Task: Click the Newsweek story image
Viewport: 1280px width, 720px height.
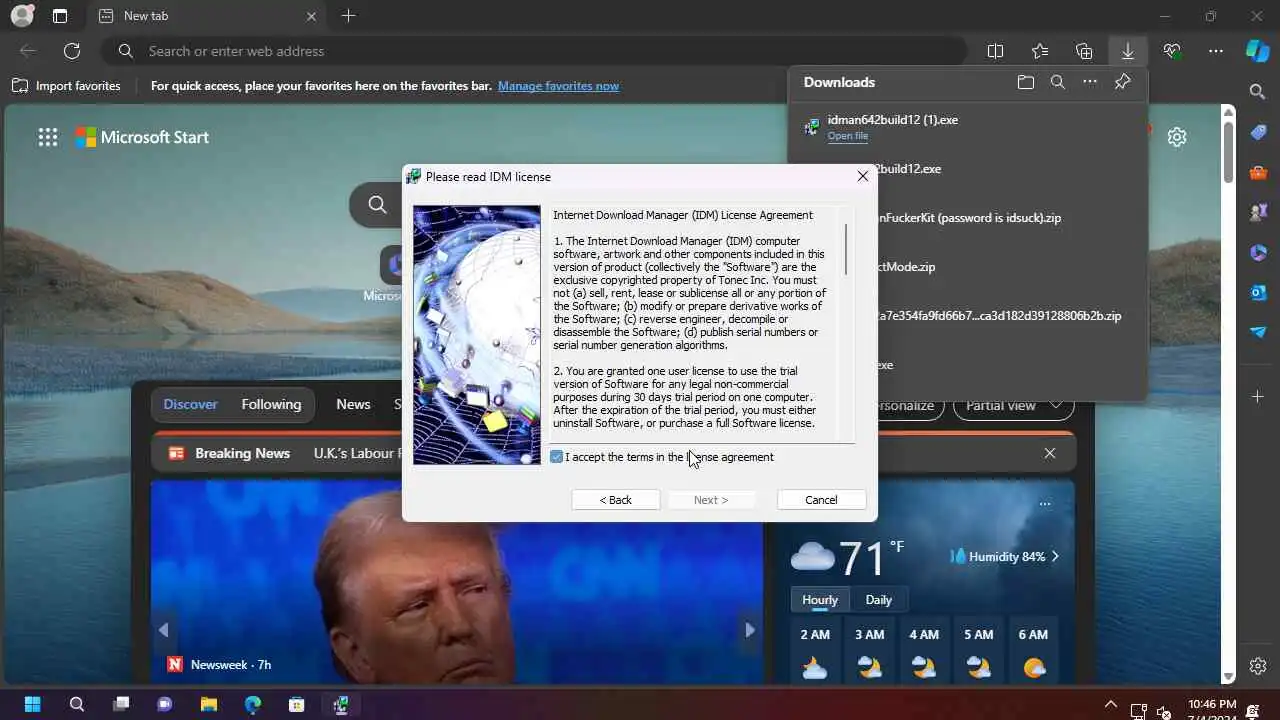Action: coord(457,580)
